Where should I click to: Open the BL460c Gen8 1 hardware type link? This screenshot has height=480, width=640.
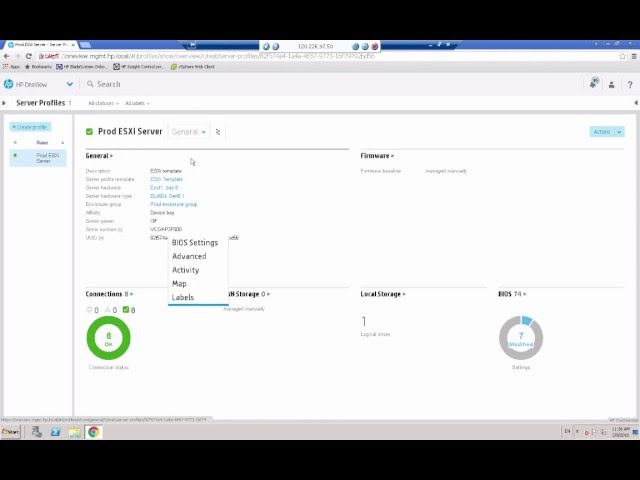(167, 196)
